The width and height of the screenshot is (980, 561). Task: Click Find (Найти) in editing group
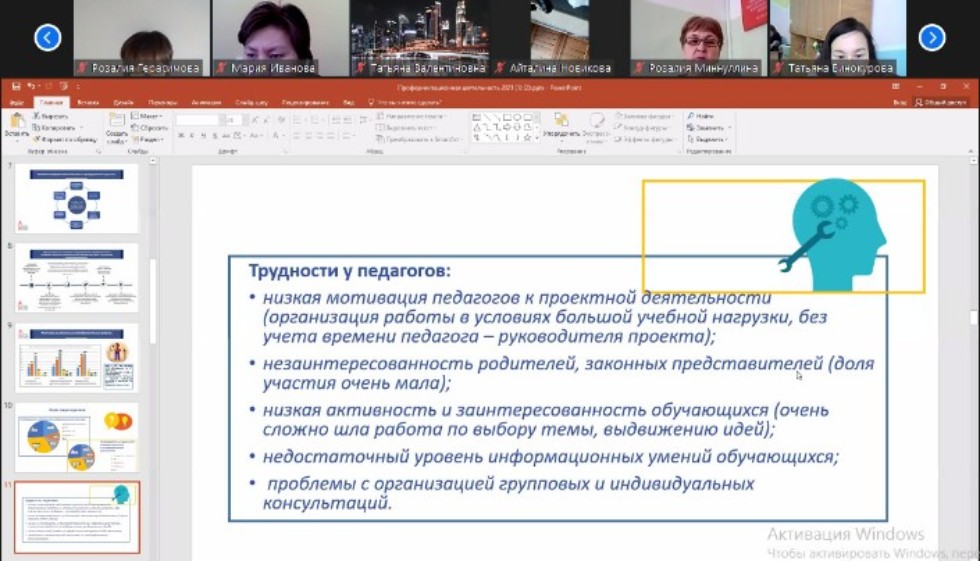pyautogui.click(x=700, y=116)
